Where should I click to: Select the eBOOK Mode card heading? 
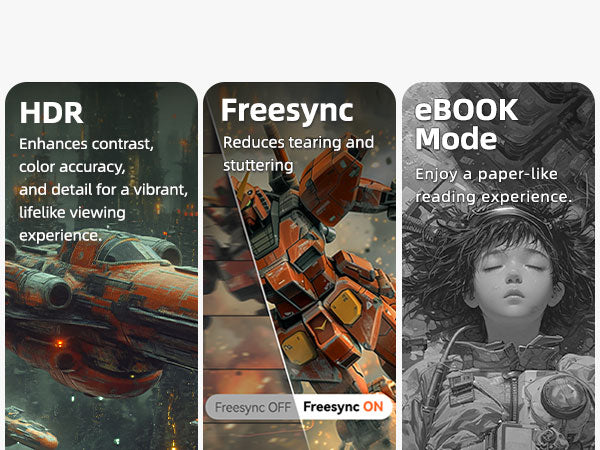tap(466, 124)
